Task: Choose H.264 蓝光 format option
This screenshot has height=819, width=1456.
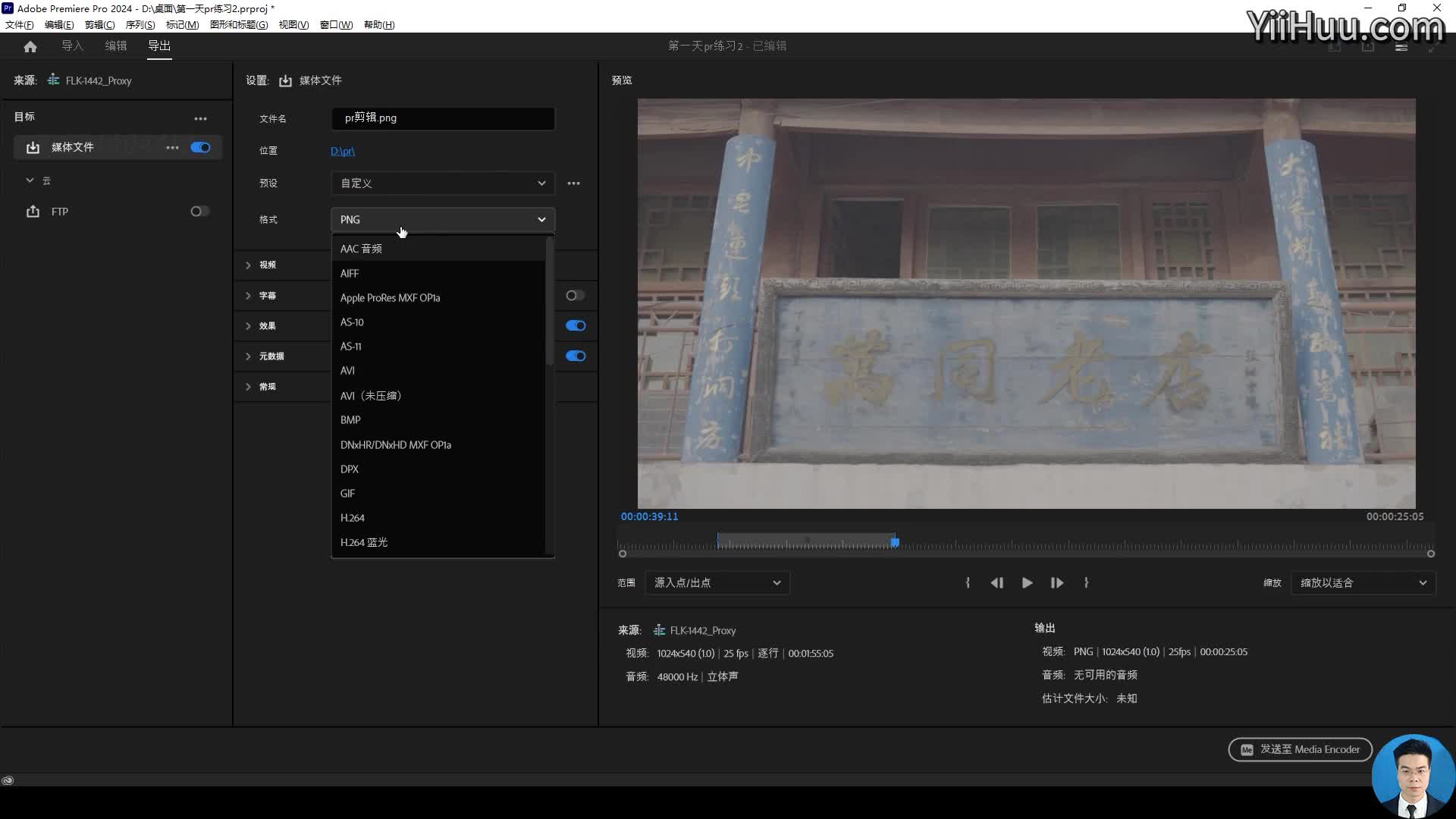Action: [x=438, y=542]
